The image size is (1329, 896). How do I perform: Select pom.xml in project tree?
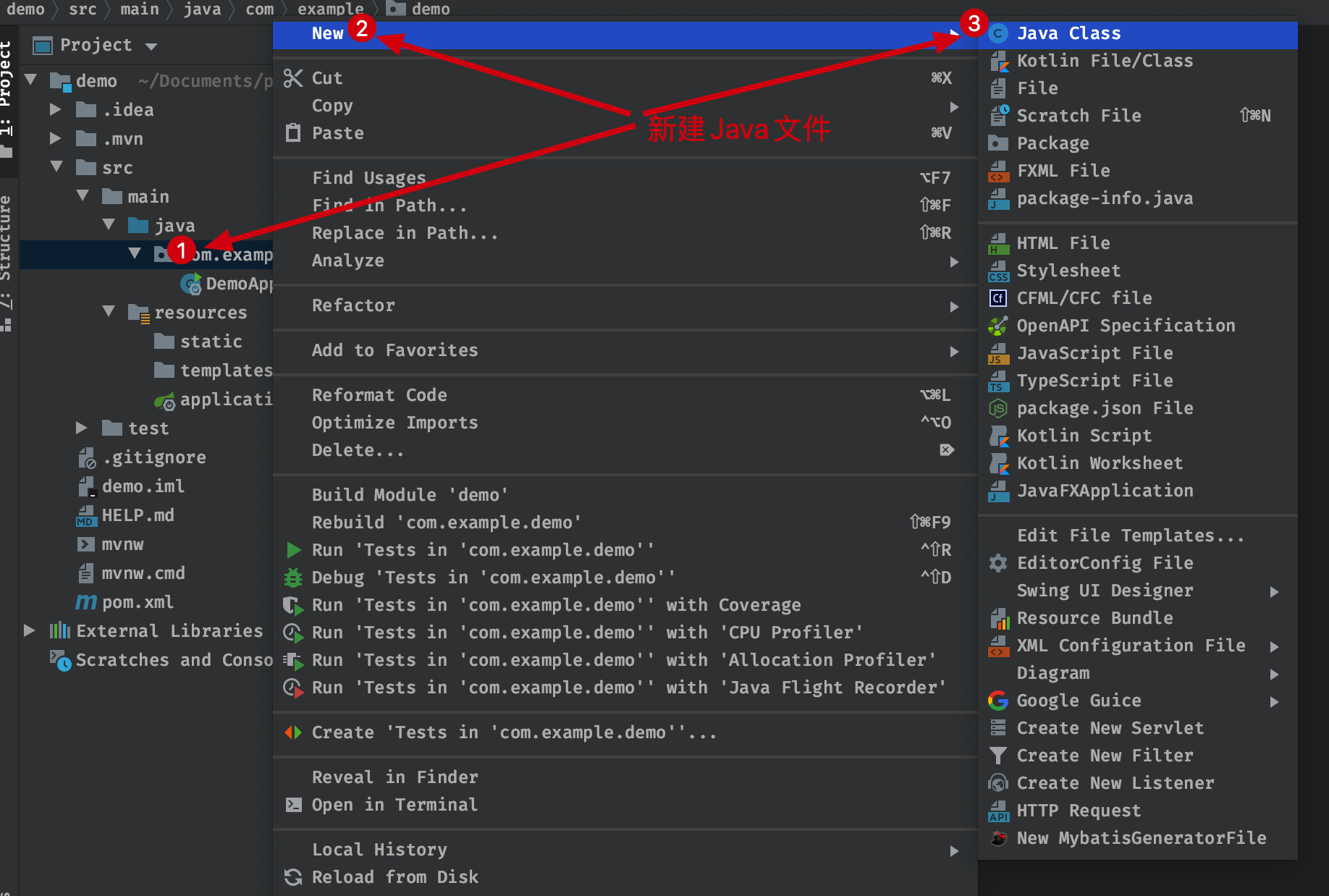[x=138, y=602]
